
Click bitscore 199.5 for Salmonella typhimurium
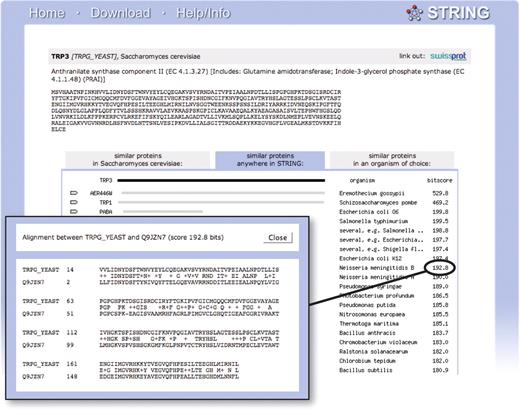[x=440, y=221]
